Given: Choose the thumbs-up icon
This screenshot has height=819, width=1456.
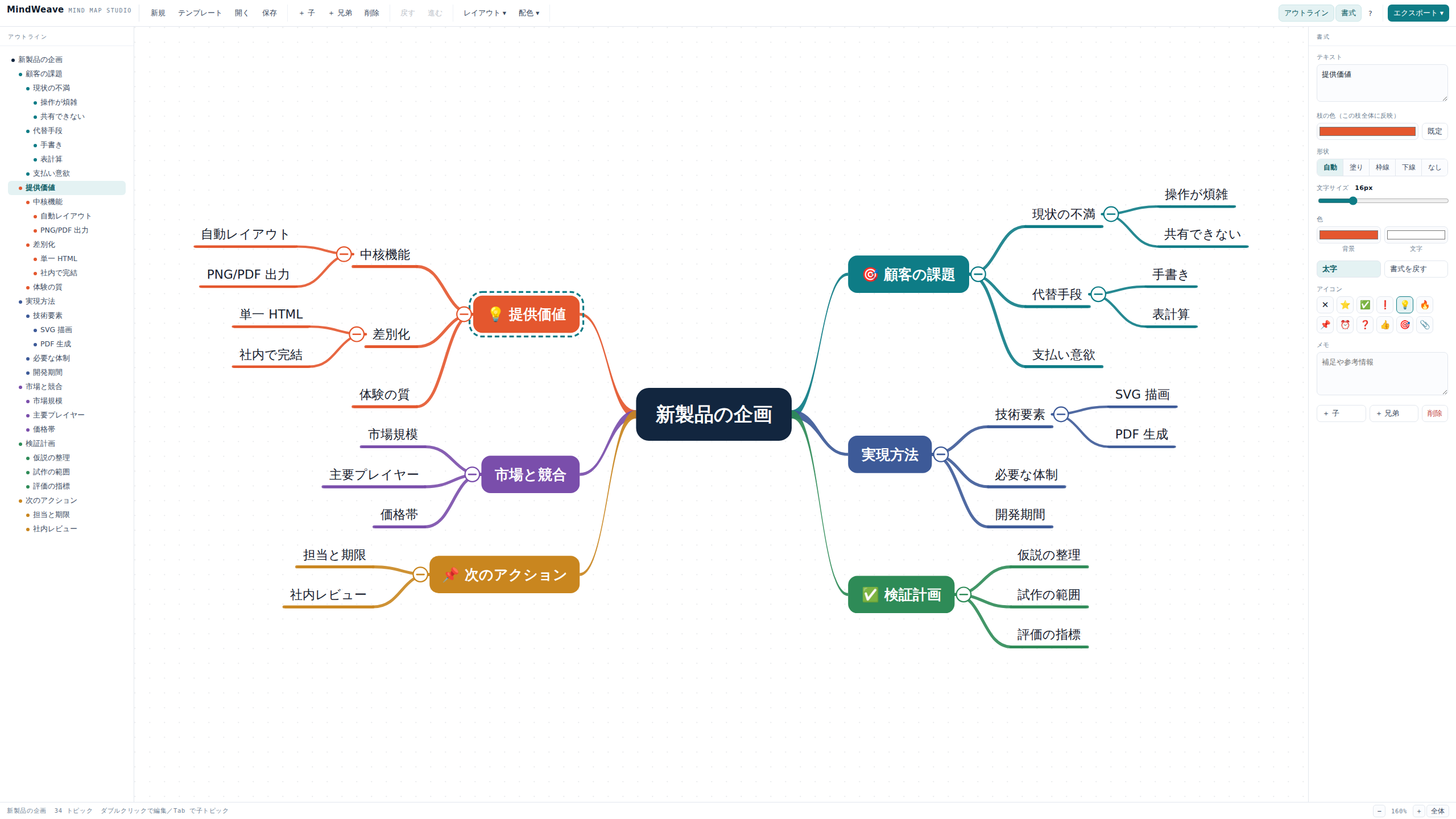Looking at the screenshot, I should click(1385, 325).
